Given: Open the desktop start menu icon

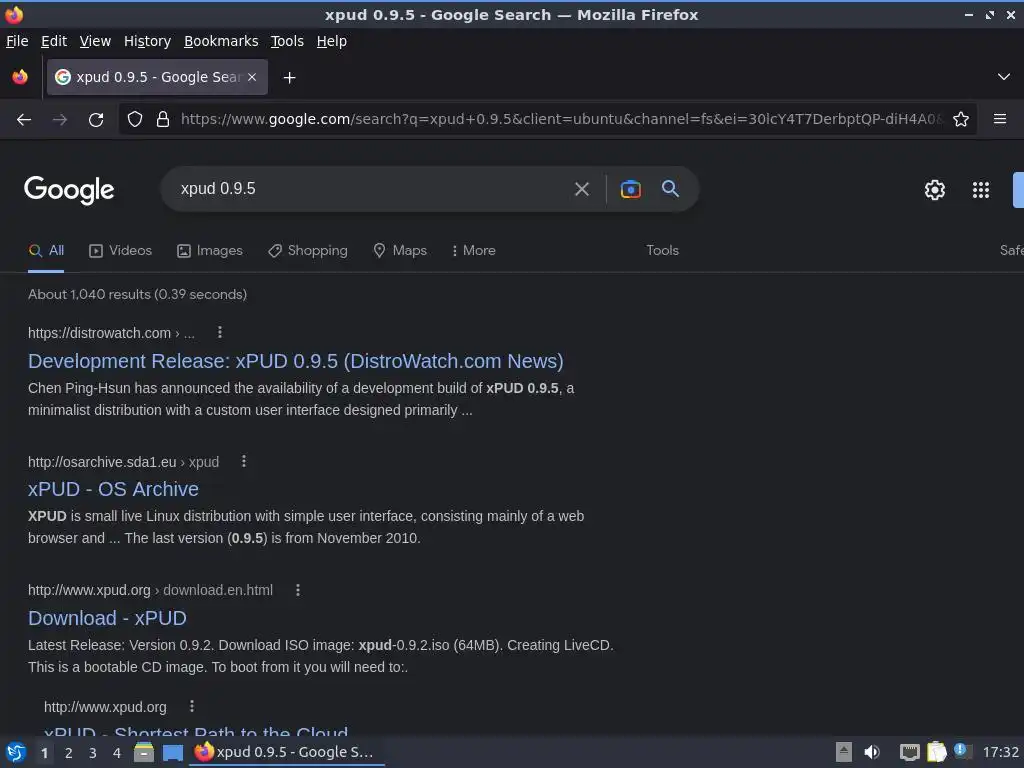Looking at the screenshot, I should tap(16, 753).
